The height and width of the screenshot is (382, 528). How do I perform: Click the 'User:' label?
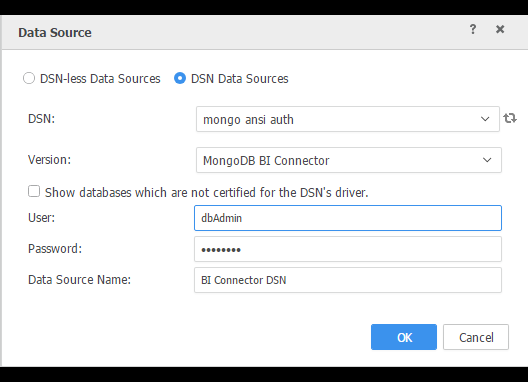pyautogui.click(x=41, y=218)
